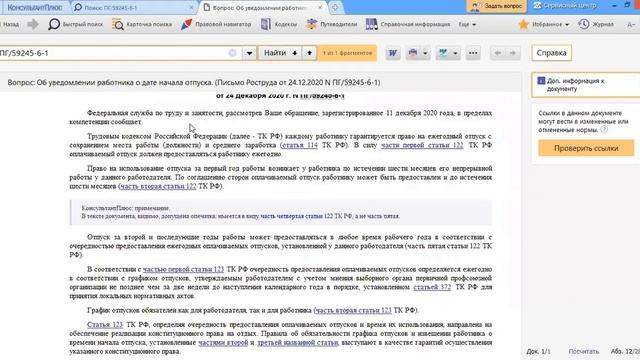Open Сервисный центр
The image size is (640, 360).
pyautogui.click(x=565, y=6)
